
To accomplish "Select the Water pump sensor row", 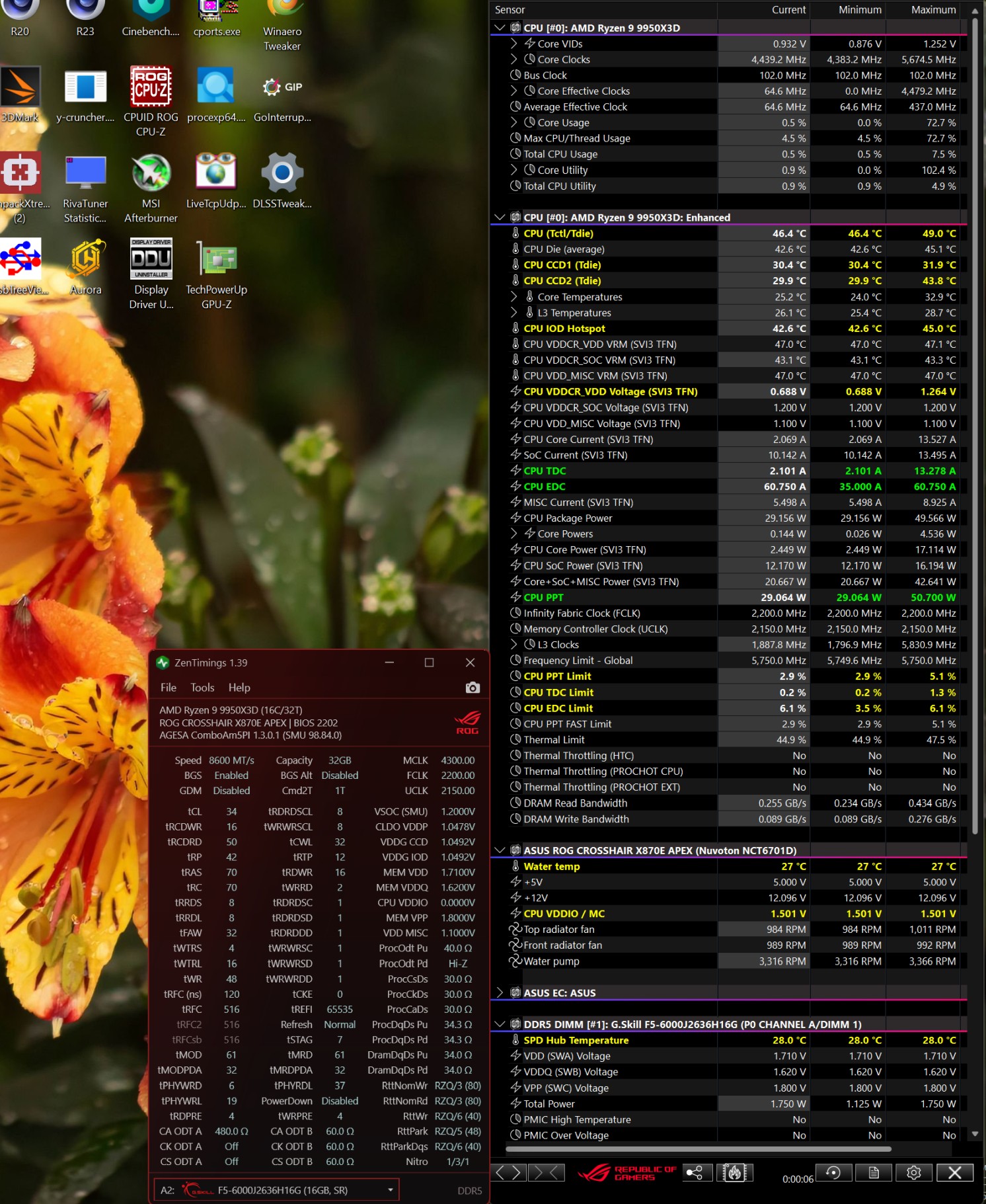I will click(729, 961).
